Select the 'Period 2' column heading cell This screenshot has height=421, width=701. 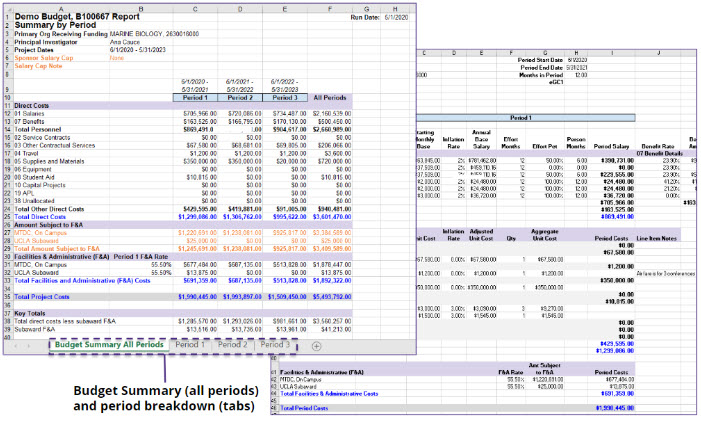click(x=240, y=97)
